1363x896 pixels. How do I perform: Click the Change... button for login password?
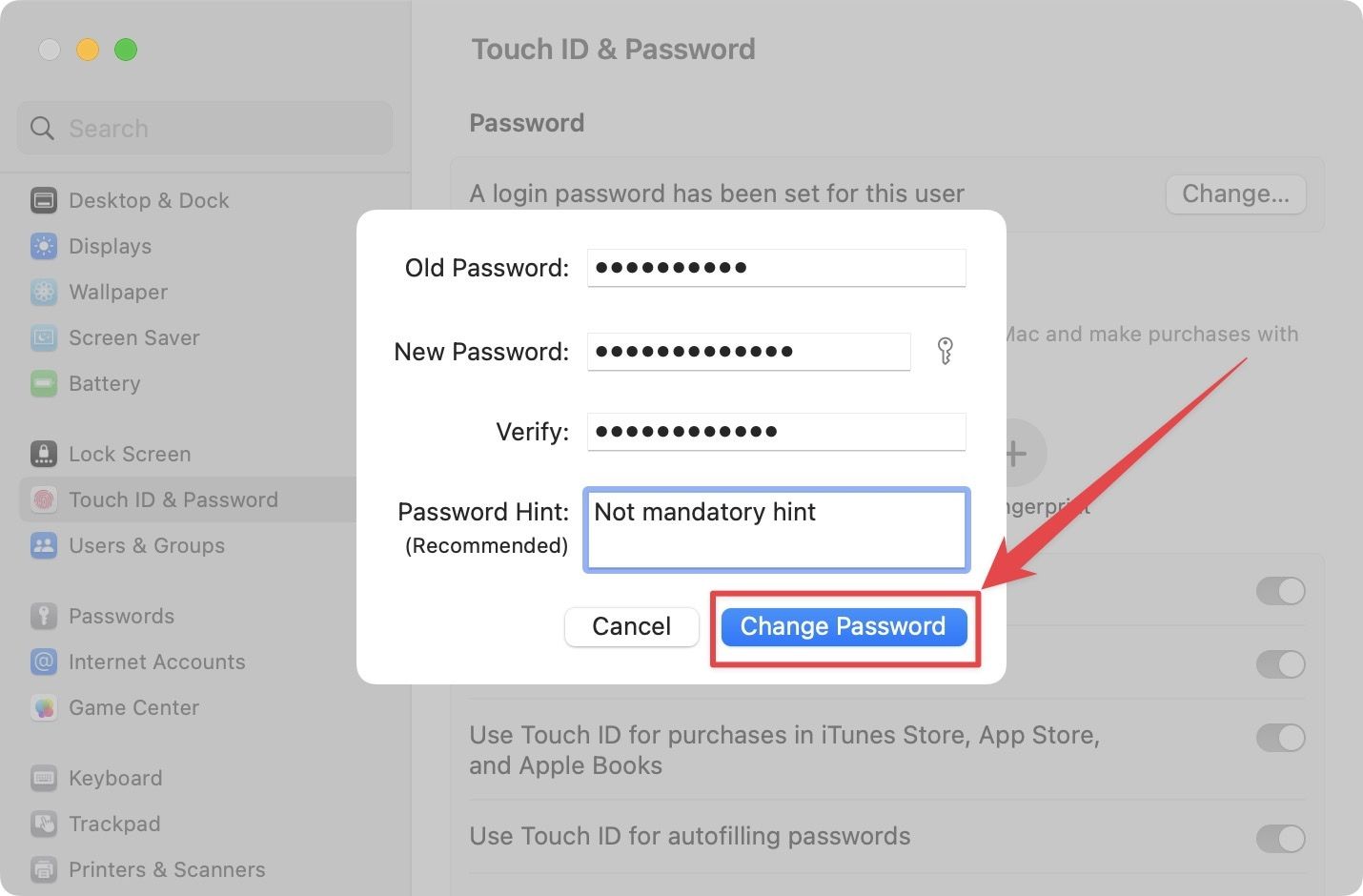point(1235,193)
